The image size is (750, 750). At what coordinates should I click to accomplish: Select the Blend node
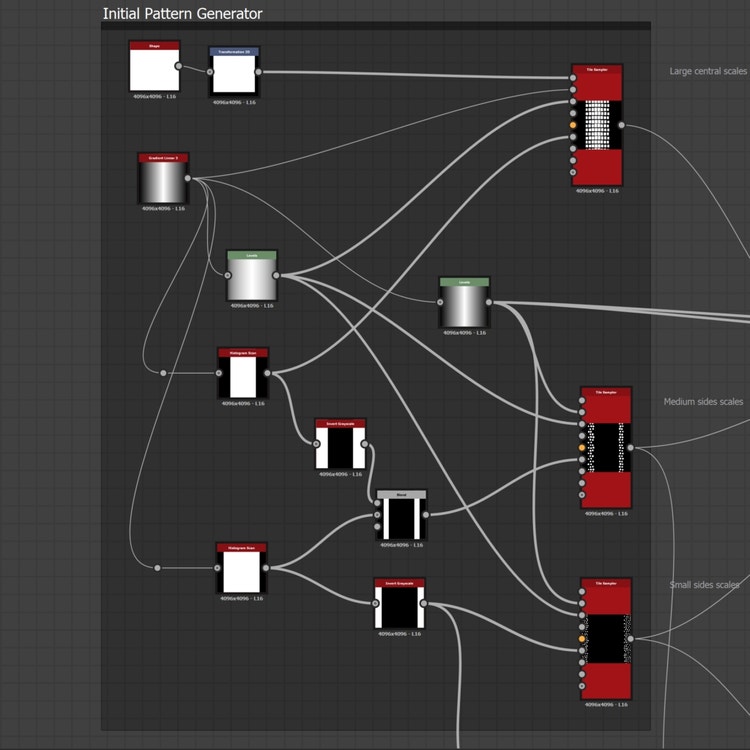coord(401,515)
